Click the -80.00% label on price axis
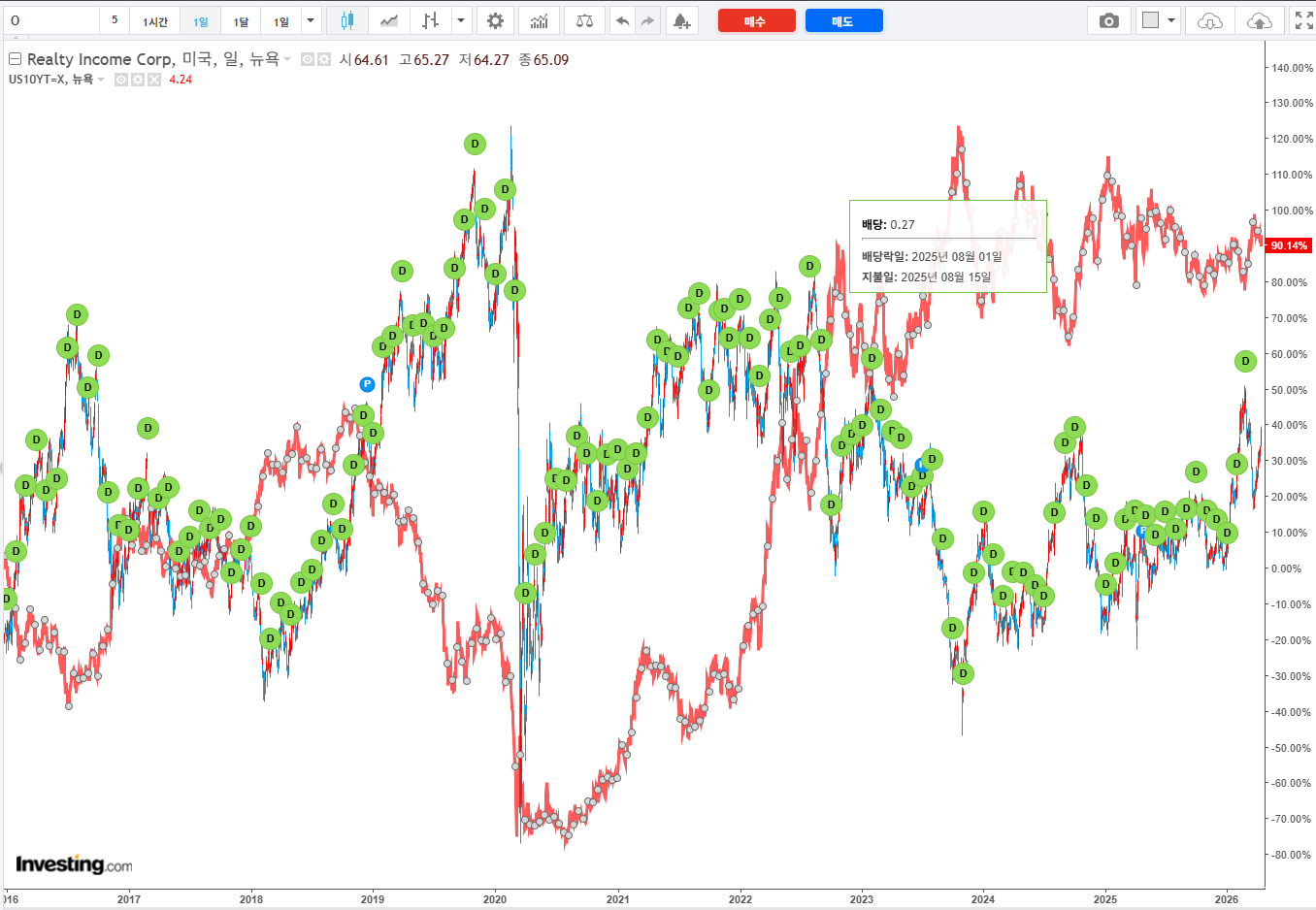Screen dimensions: 1316x910 click(x=1292, y=855)
